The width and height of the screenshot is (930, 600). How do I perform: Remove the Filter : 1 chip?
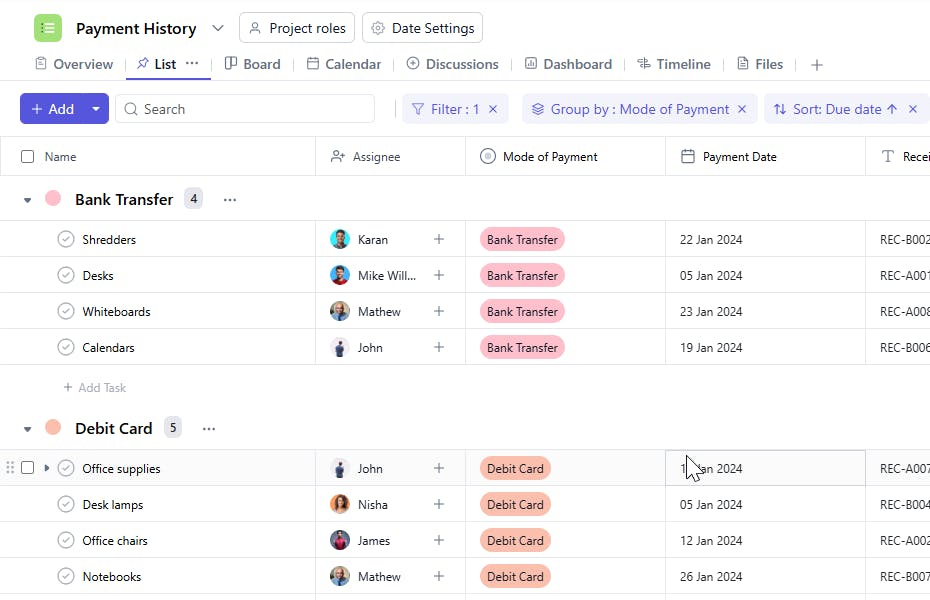tap(493, 109)
